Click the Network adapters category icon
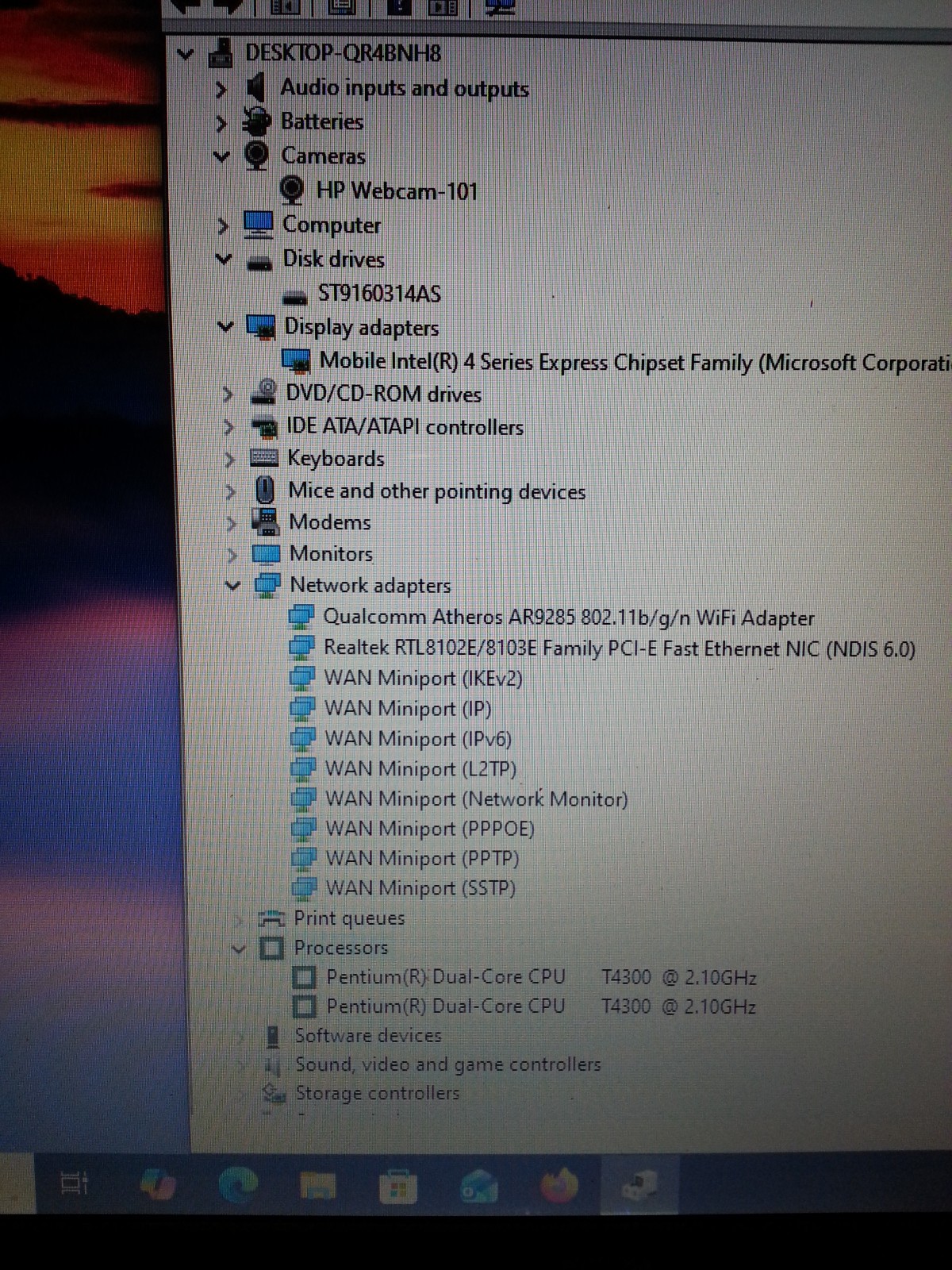952x1270 pixels. [267, 585]
